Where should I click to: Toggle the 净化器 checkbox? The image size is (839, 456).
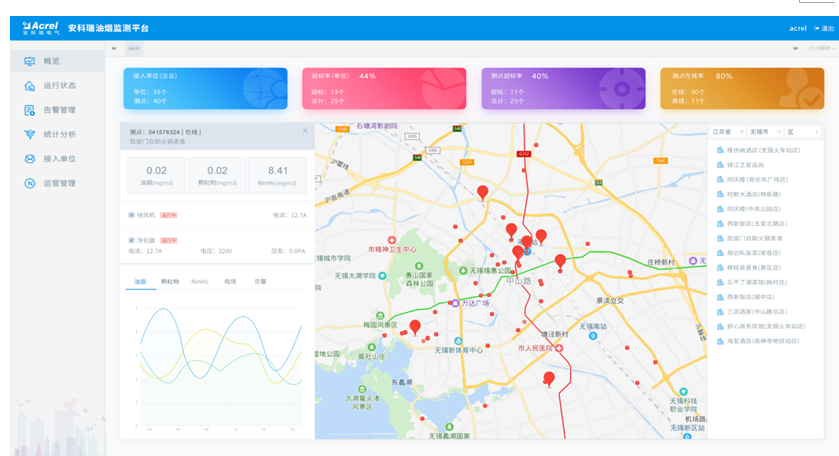pyautogui.click(x=132, y=240)
